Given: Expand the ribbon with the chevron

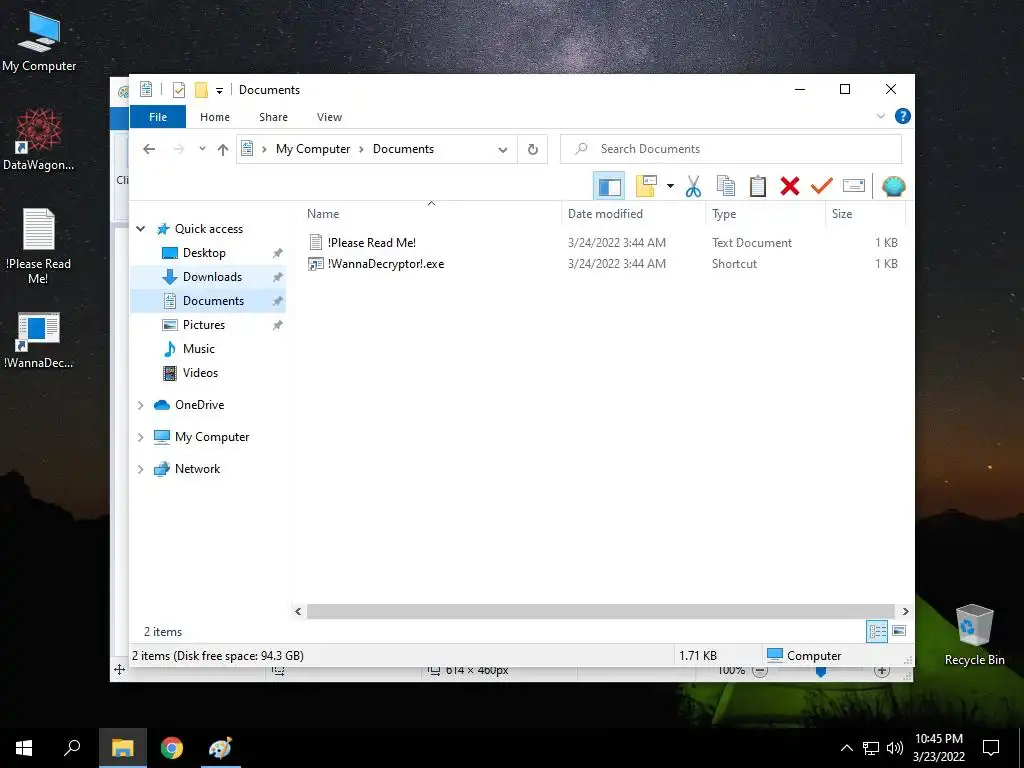Looking at the screenshot, I should (x=880, y=116).
